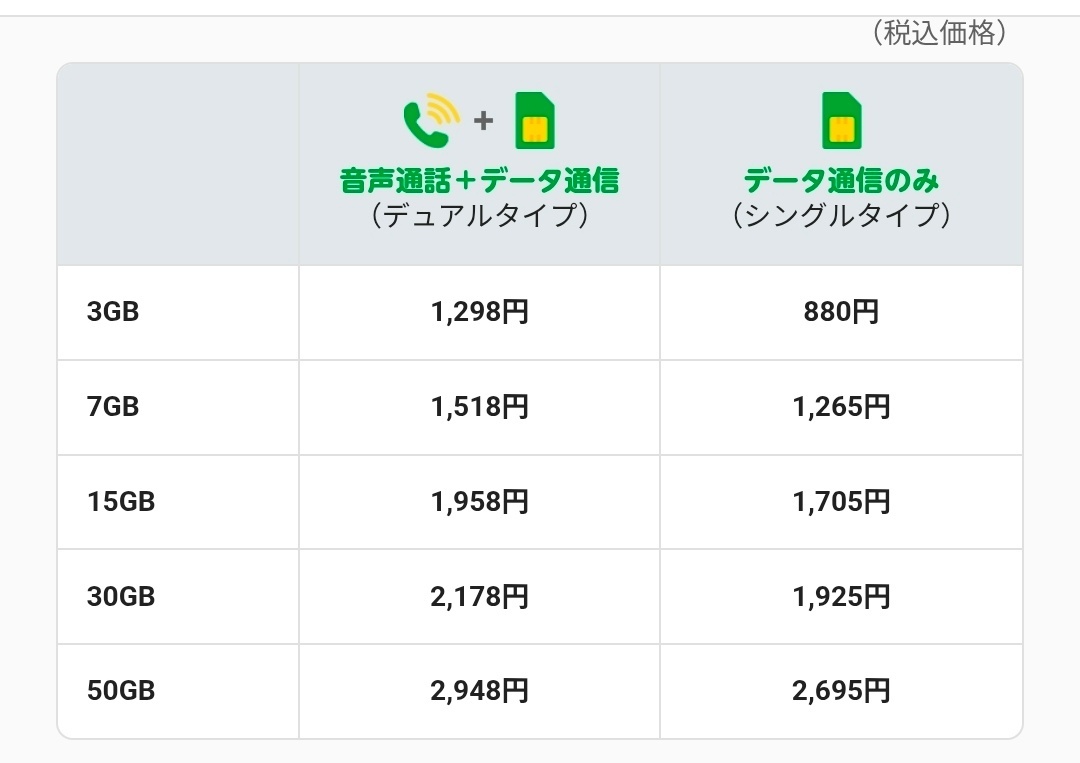Image resolution: width=1080 pixels, height=763 pixels.
Task: Choose the 1,705円 price cell
Action: click(x=841, y=501)
